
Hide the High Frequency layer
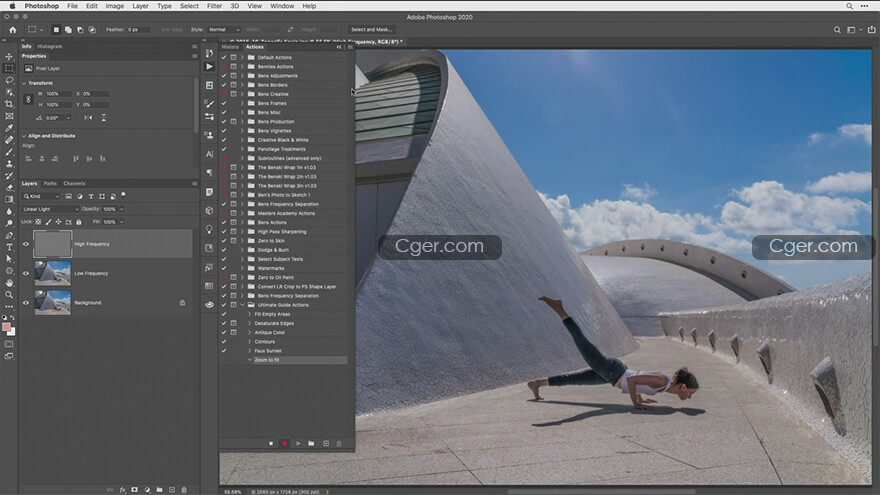pyautogui.click(x=26, y=244)
